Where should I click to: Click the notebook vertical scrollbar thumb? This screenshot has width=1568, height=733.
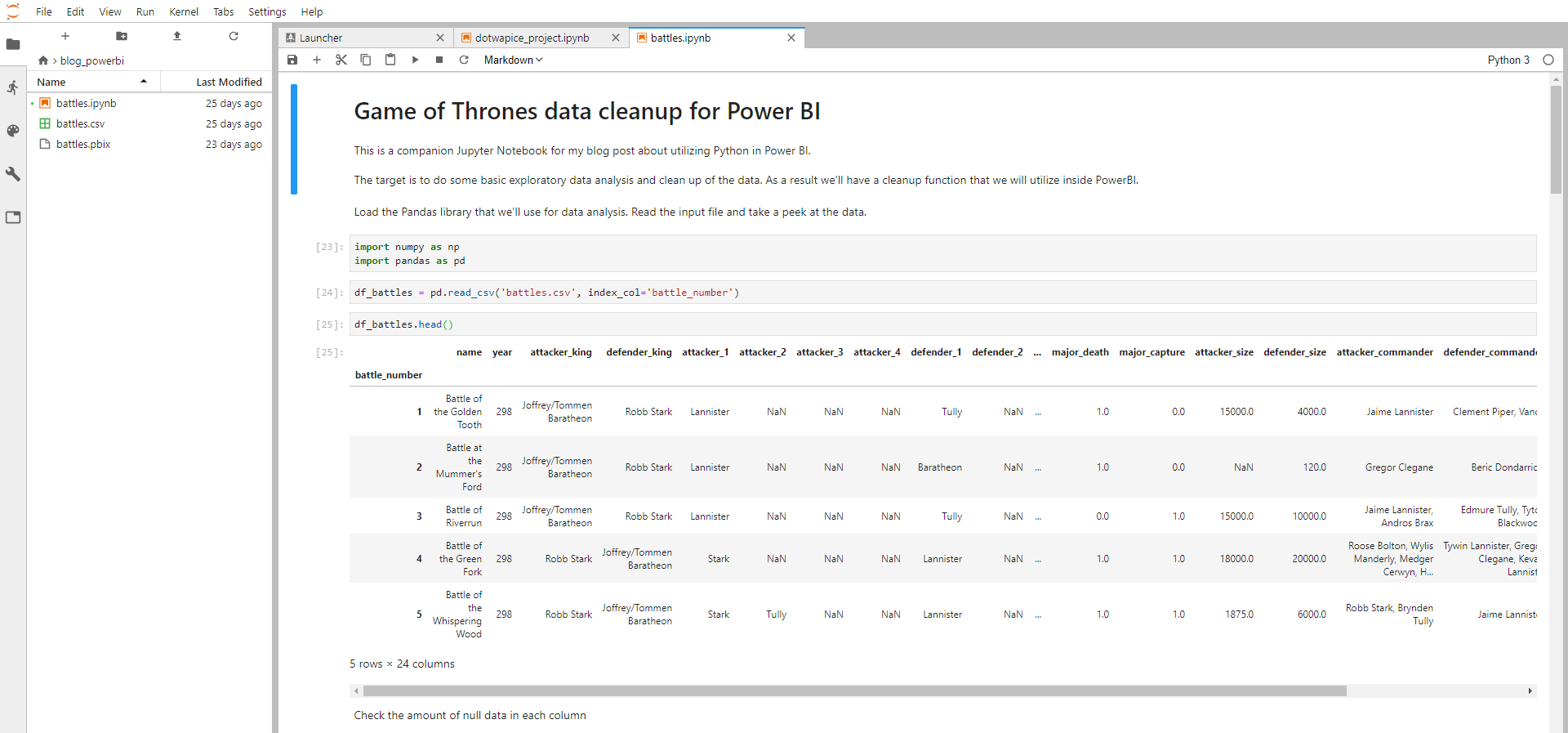(1556, 139)
